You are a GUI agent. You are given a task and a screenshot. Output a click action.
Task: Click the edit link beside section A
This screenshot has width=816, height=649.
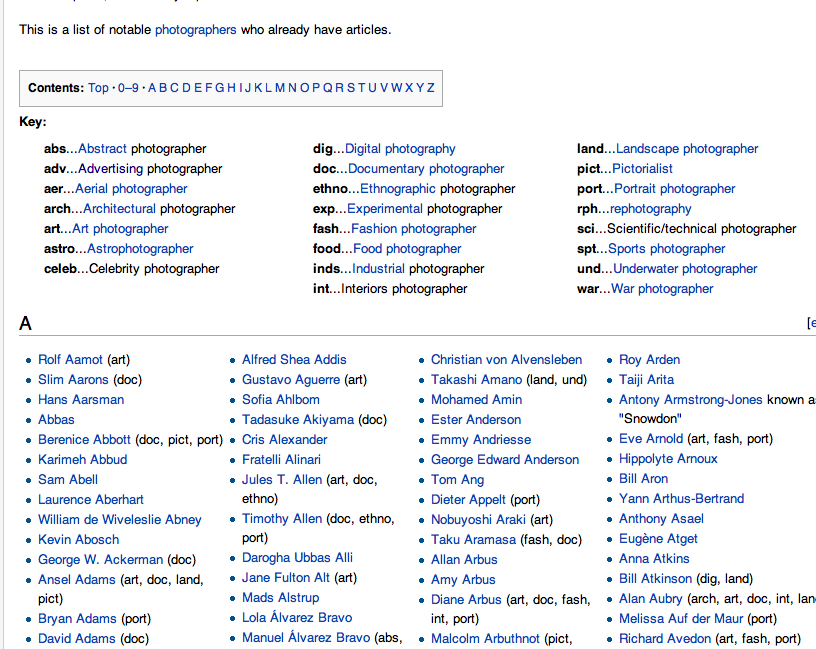(812, 323)
